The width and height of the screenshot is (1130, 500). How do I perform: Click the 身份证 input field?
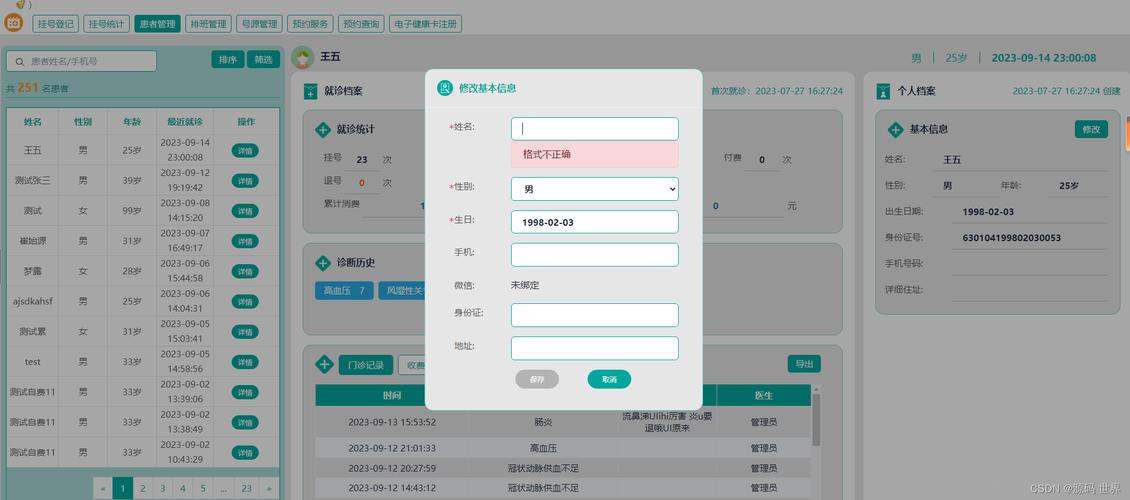595,315
